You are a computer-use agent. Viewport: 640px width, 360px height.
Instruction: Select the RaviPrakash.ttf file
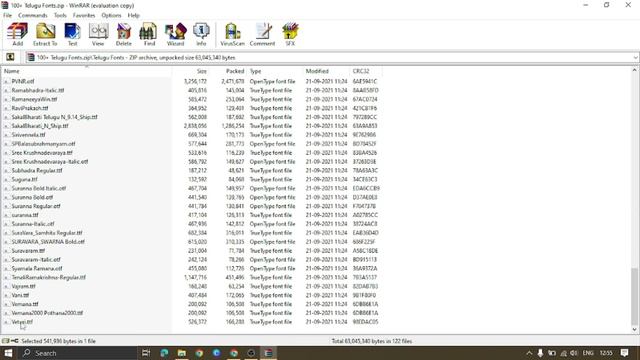click(x=30, y=108)
